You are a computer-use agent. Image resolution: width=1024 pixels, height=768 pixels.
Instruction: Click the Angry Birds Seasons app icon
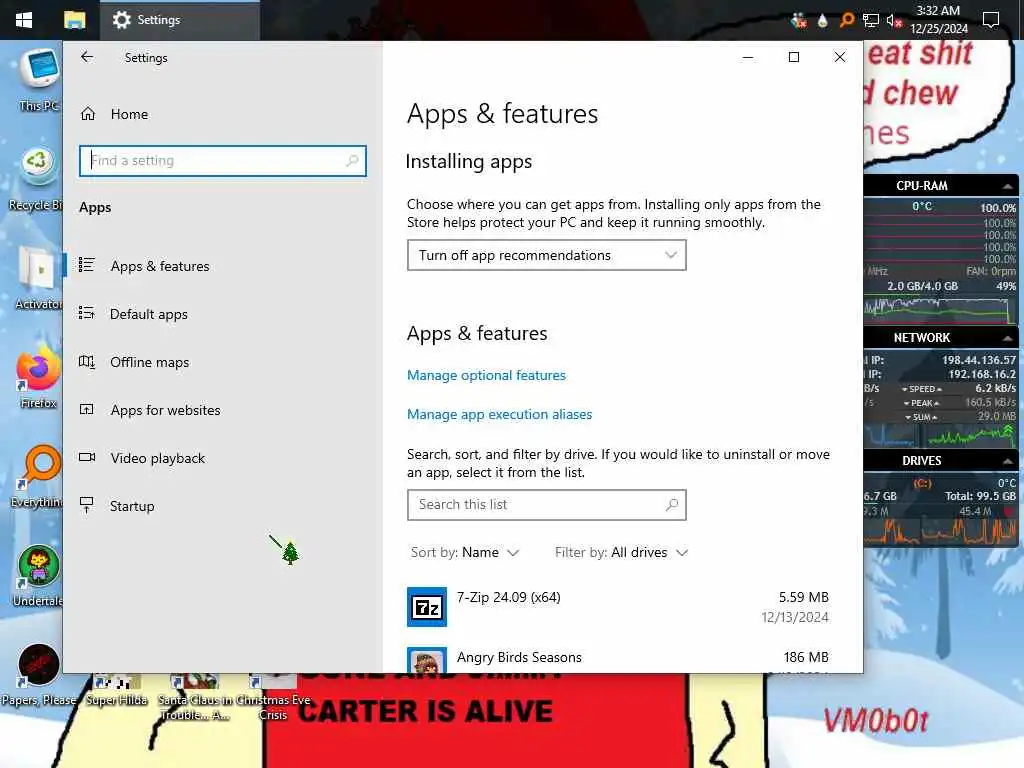pos(427,660)
